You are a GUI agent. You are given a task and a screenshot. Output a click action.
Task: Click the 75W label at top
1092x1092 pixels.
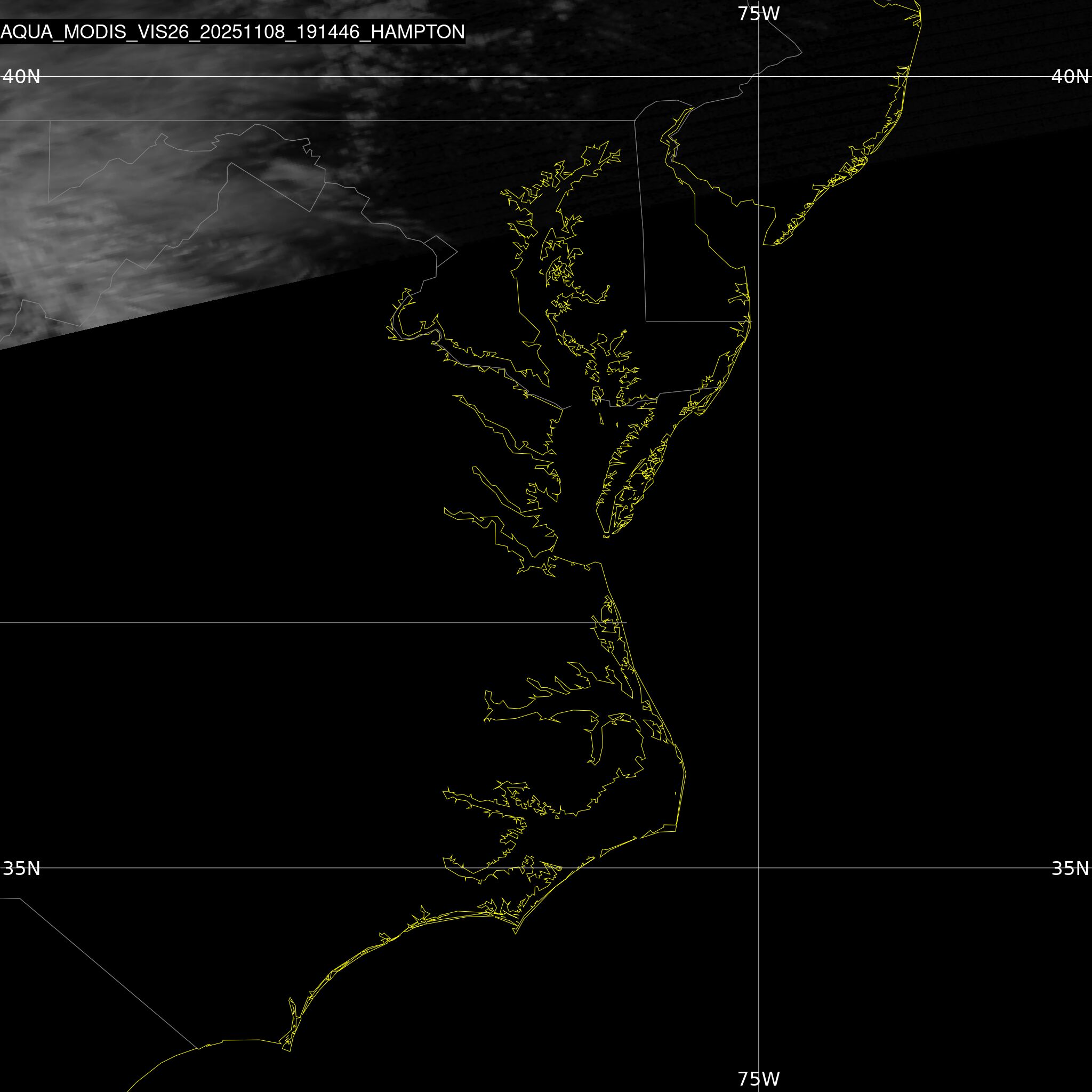pos(759,13)
